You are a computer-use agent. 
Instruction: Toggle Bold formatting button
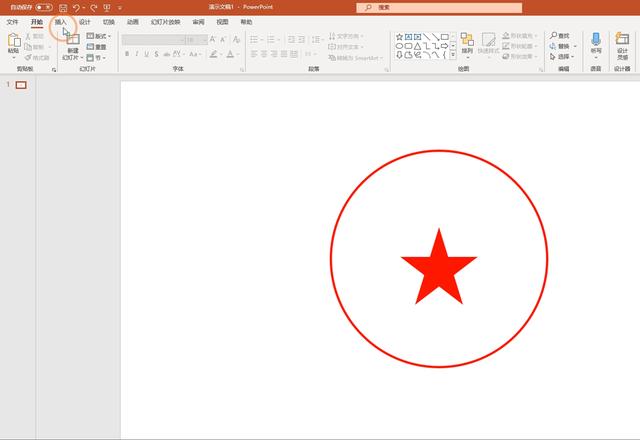click(127, 54)
